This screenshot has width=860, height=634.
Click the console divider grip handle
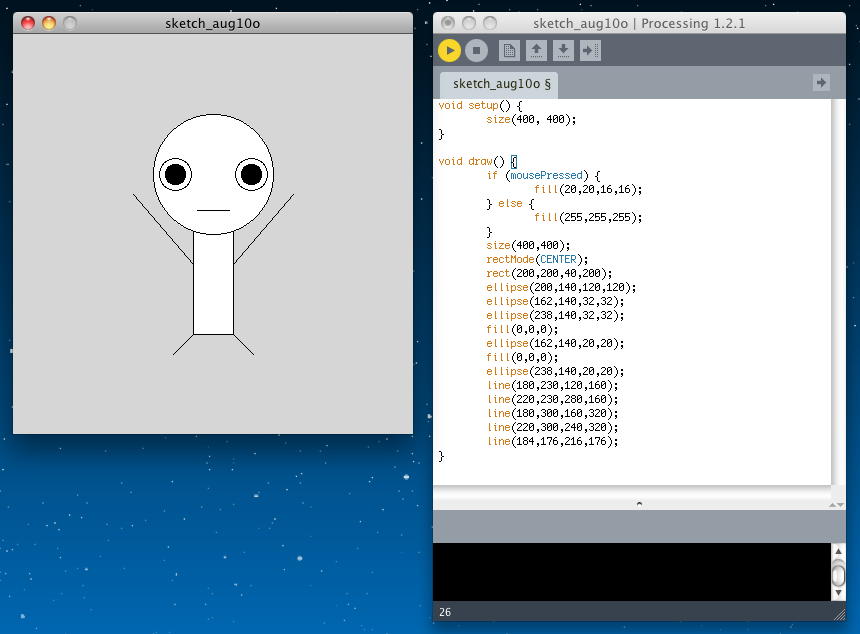click(x=639, y=504)
